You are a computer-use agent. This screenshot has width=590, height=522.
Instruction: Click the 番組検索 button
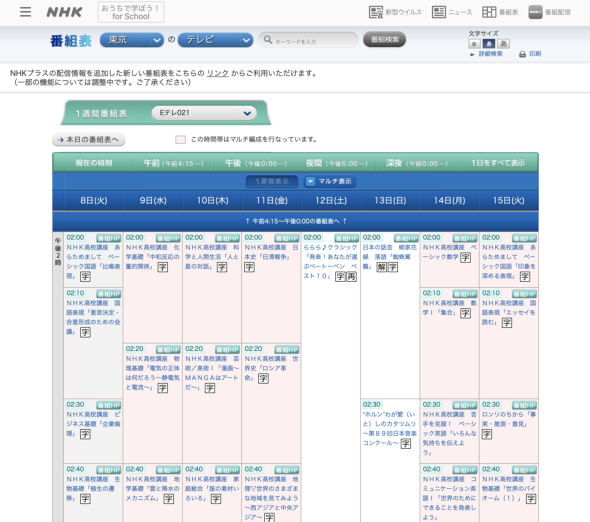coord(384,40)
